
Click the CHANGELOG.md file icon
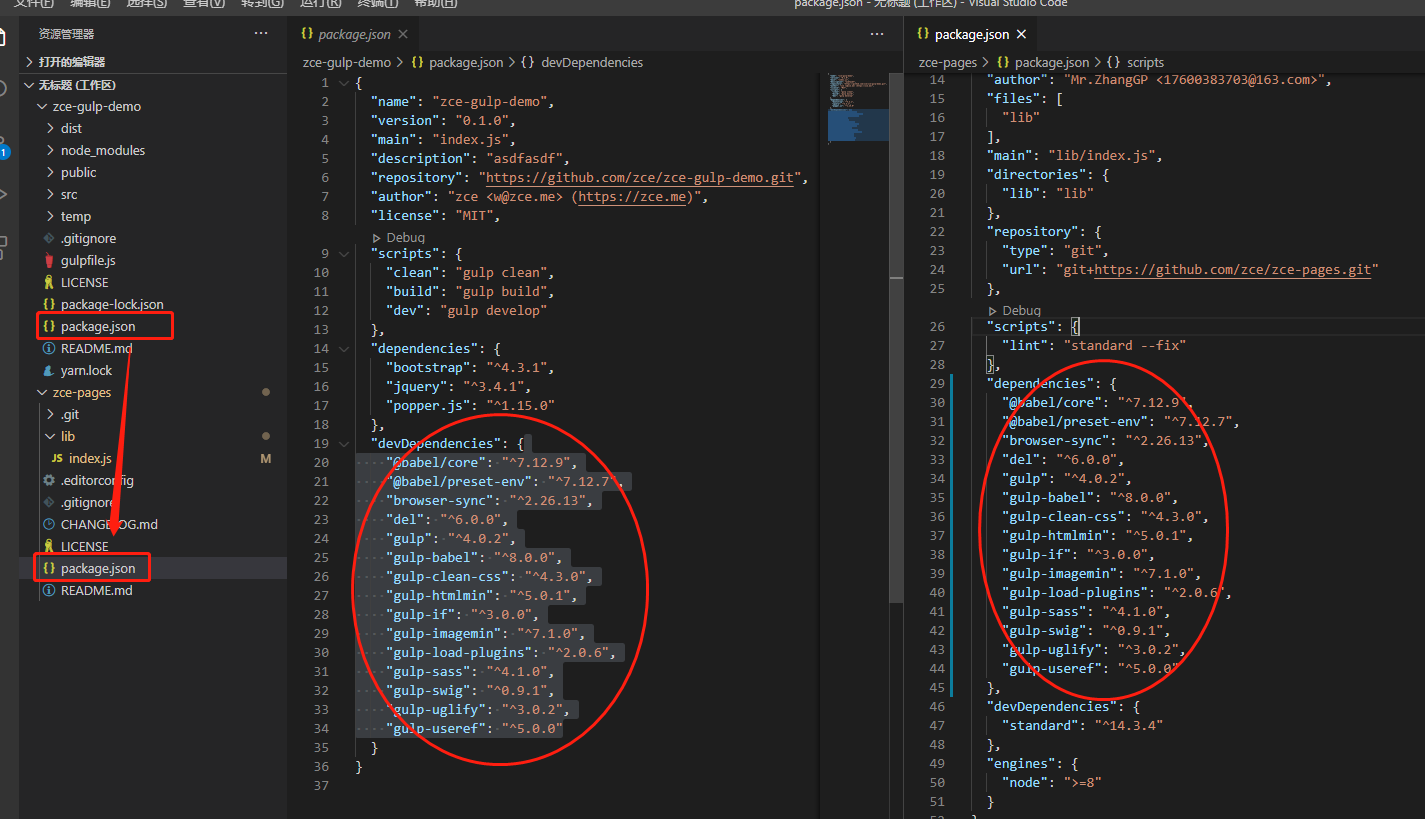pyautogui.click(x=49, y=524)
